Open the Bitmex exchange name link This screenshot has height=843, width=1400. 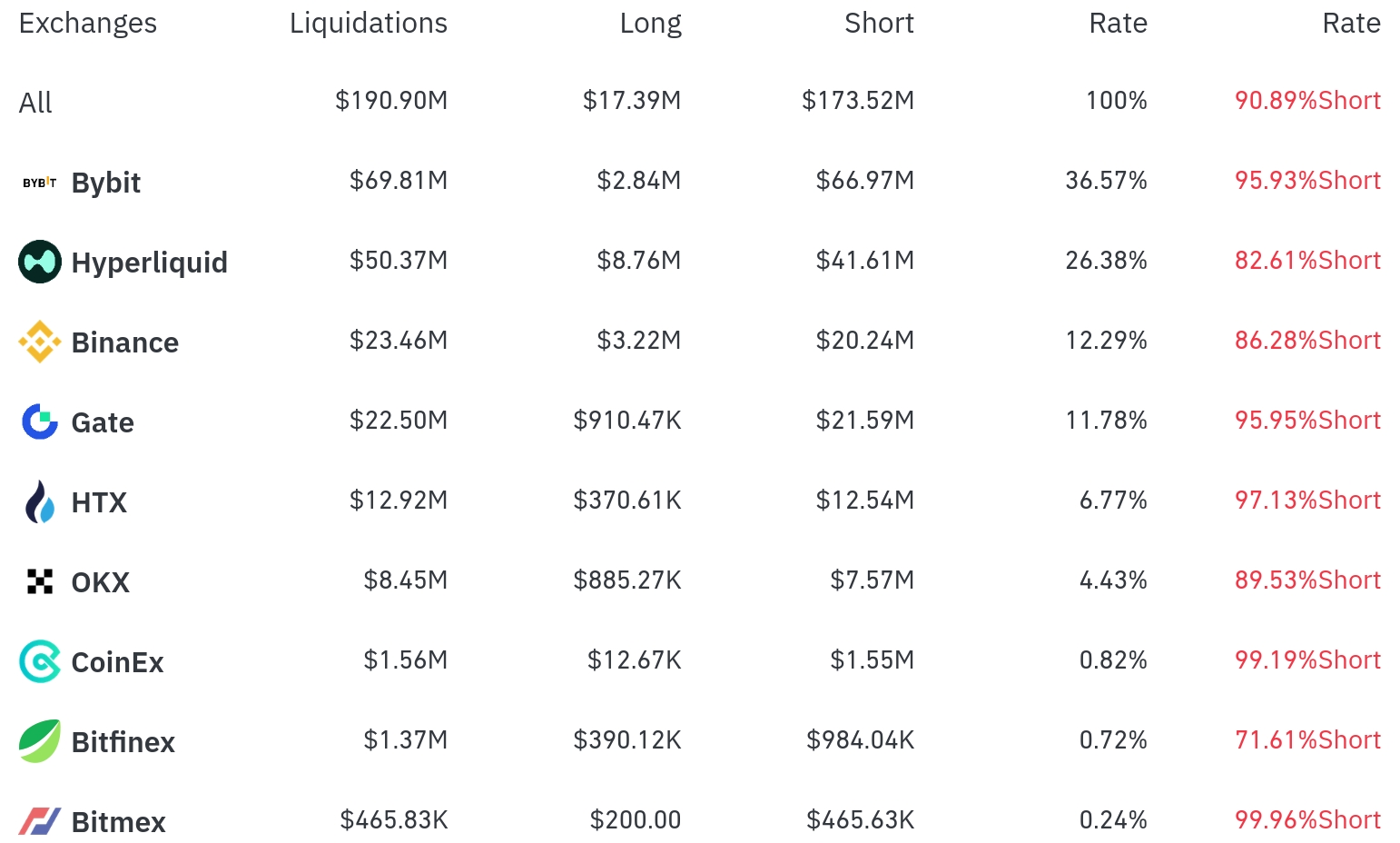119,822
